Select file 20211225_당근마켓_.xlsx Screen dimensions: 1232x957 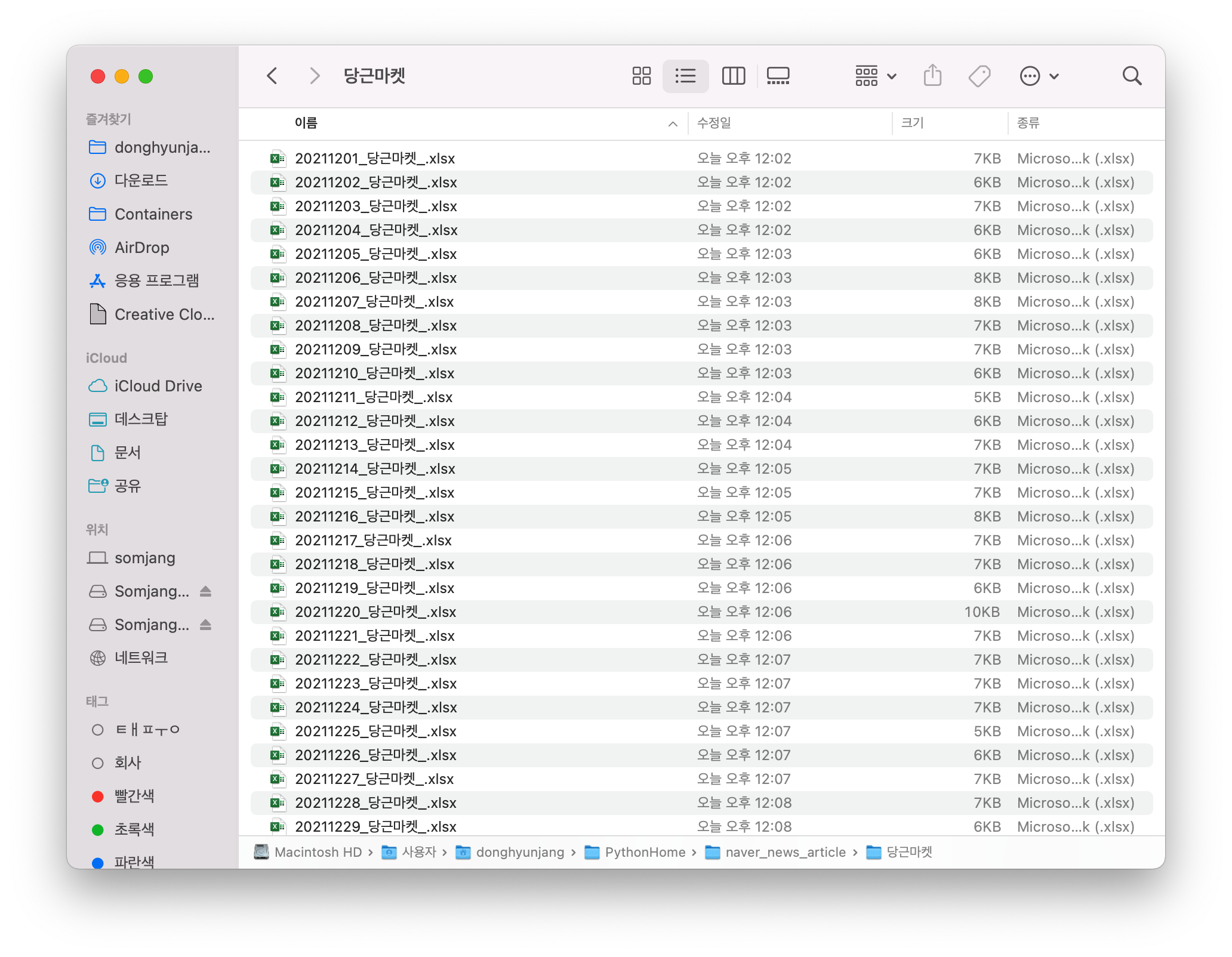click(x=702, y=731)
